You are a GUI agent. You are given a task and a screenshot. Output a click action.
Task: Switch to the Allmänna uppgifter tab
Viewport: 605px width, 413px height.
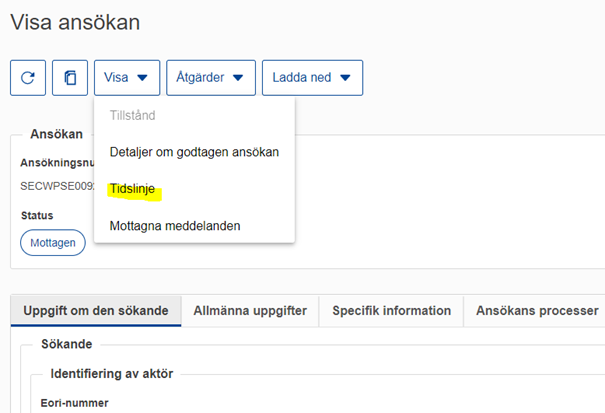(x=250, y=311)
